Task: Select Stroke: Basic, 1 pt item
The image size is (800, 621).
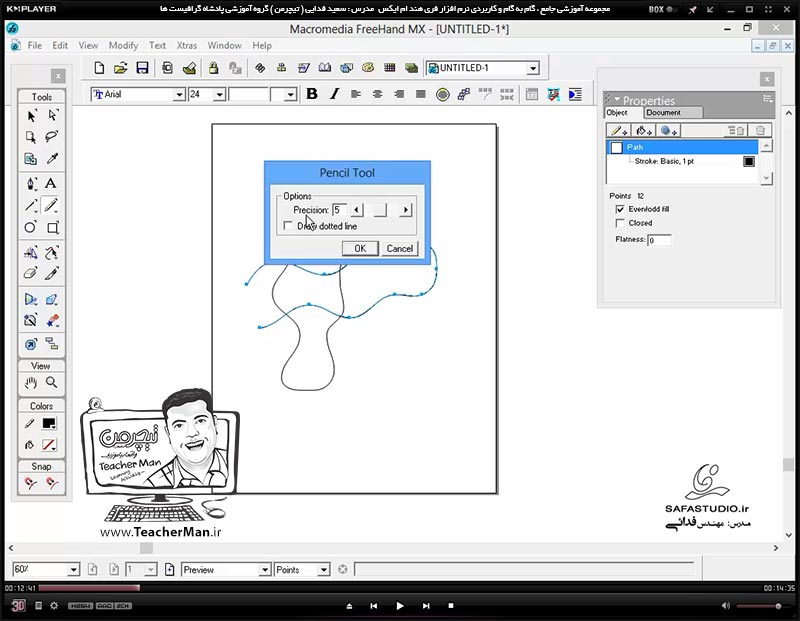Action: point(664,161)
